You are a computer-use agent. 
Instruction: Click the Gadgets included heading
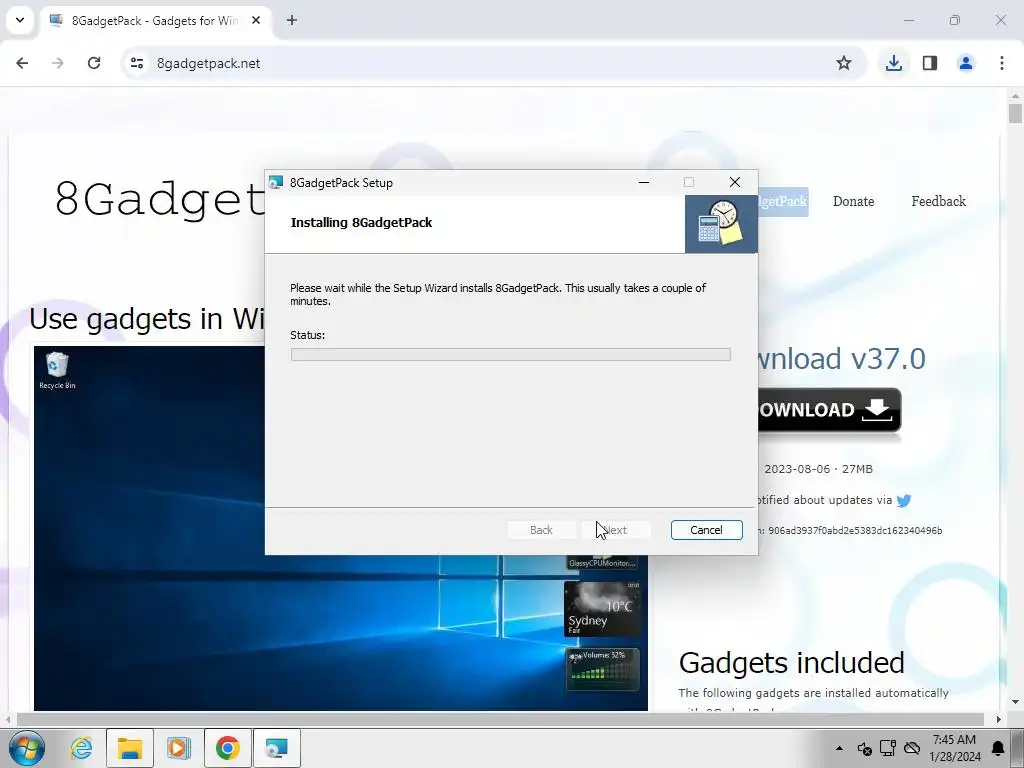(x=792, y=663)
